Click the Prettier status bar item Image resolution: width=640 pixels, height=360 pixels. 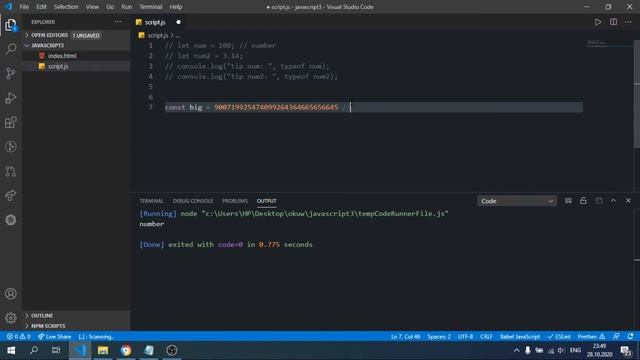click(x=591, y=337)
